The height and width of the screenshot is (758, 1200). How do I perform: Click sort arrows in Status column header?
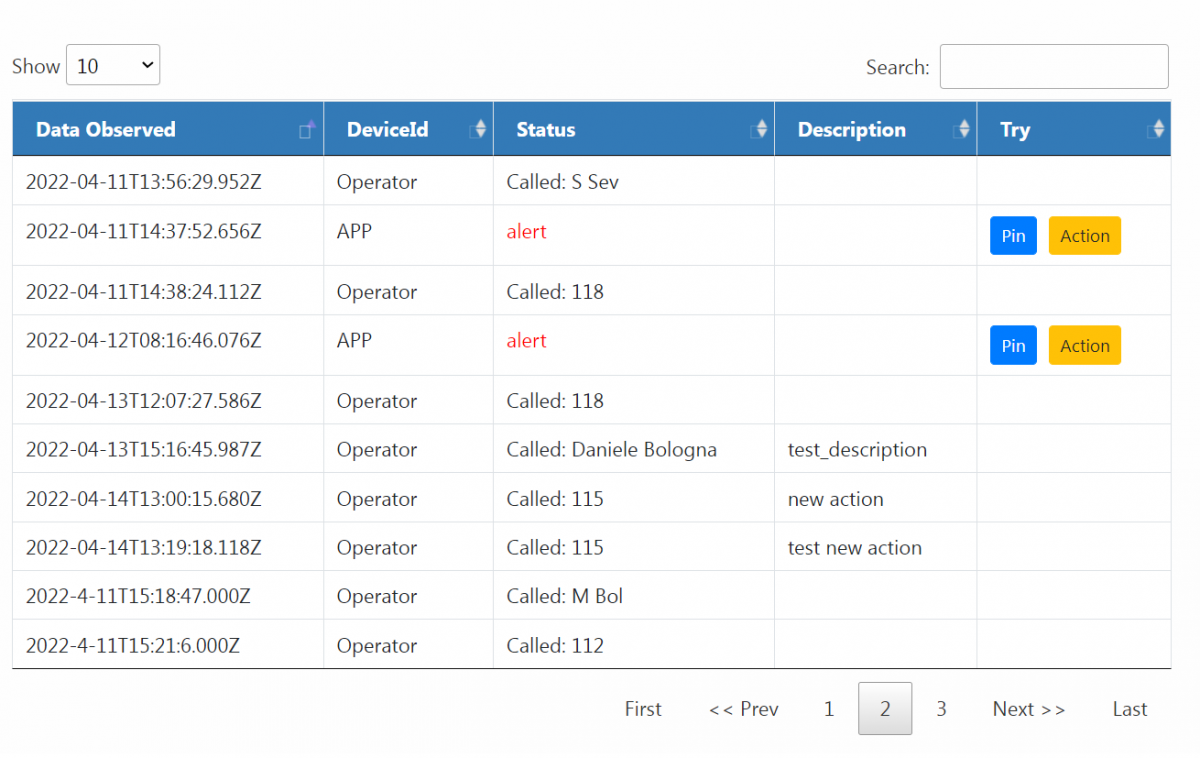coord(760,129)
